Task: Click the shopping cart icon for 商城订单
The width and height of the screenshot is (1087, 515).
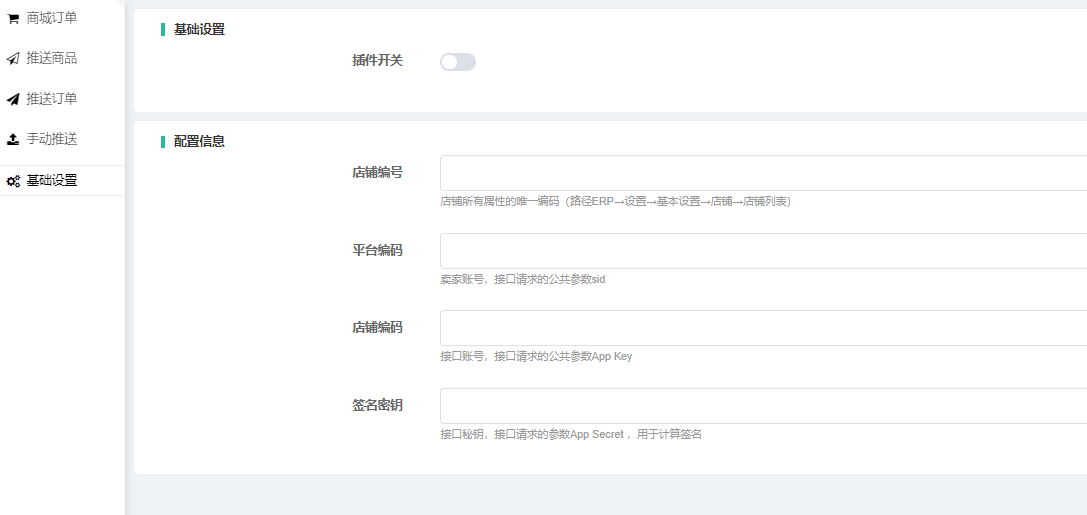Action: tap(13, 18)
